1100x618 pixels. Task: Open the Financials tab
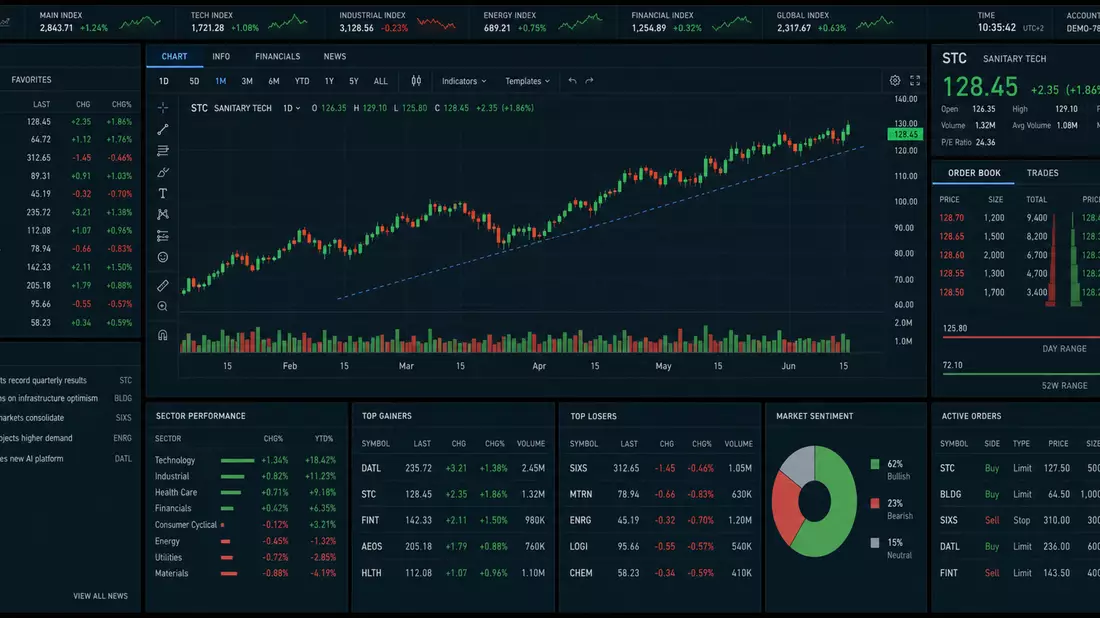point(277,56)
